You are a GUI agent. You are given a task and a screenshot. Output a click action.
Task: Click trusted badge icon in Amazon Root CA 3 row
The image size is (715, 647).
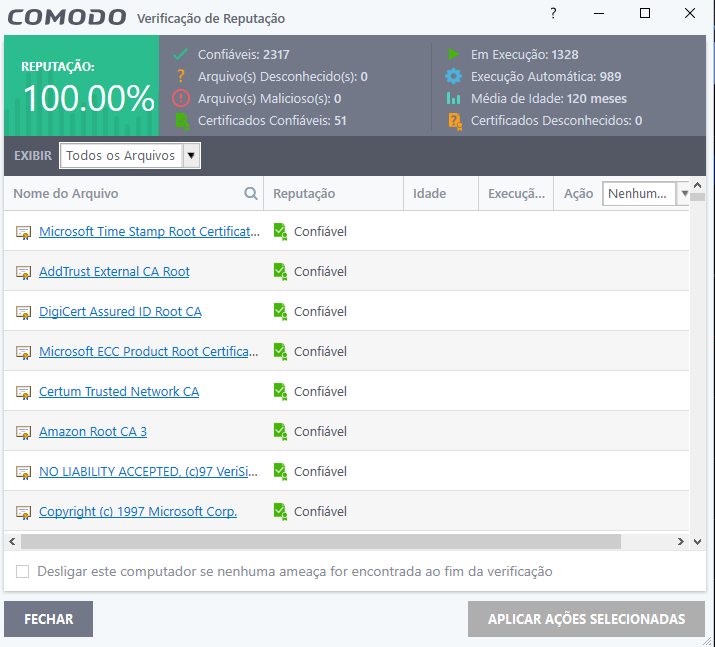tap(280, 432)
